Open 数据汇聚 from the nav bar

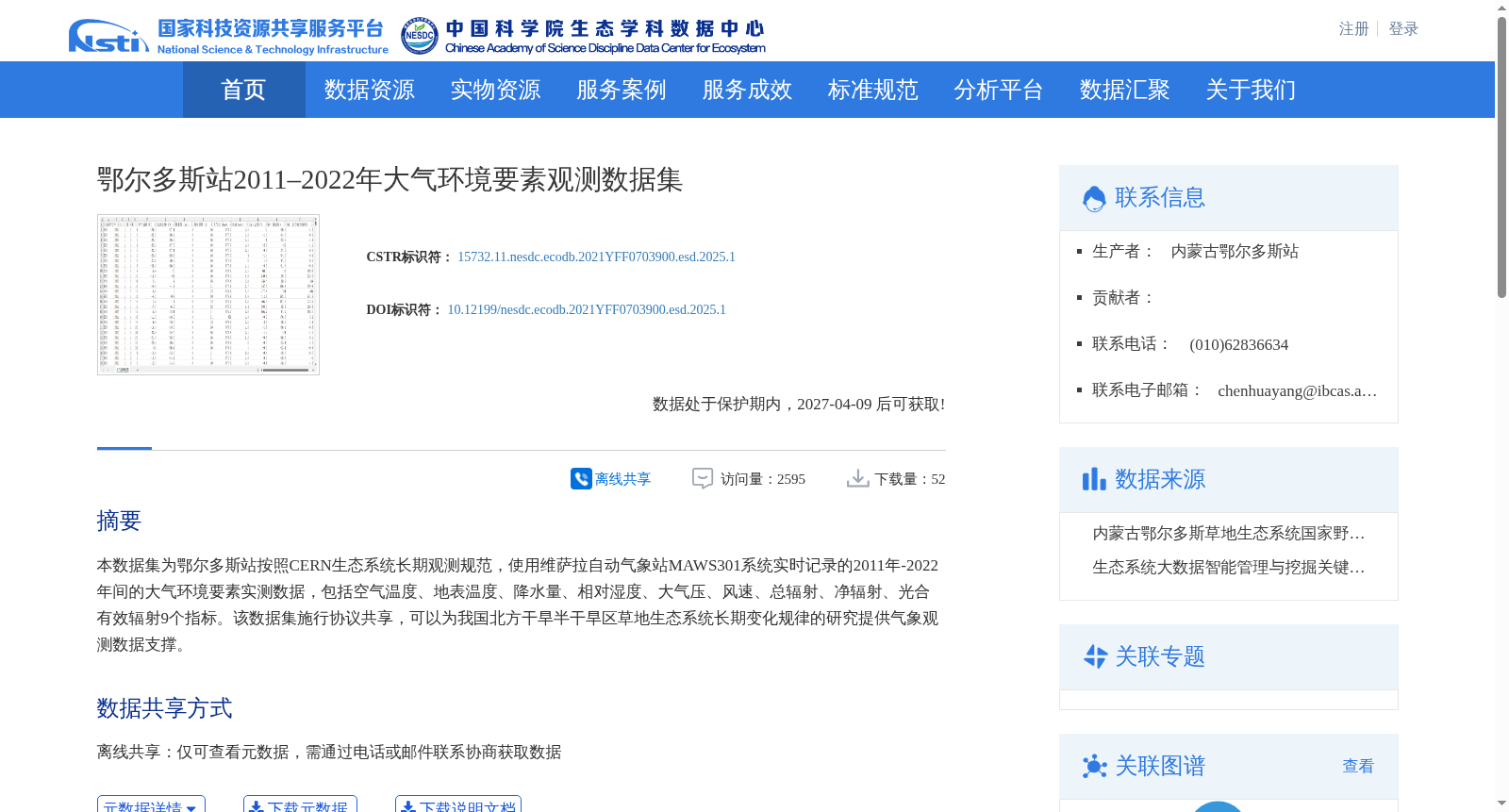(x=1125, y=90)
